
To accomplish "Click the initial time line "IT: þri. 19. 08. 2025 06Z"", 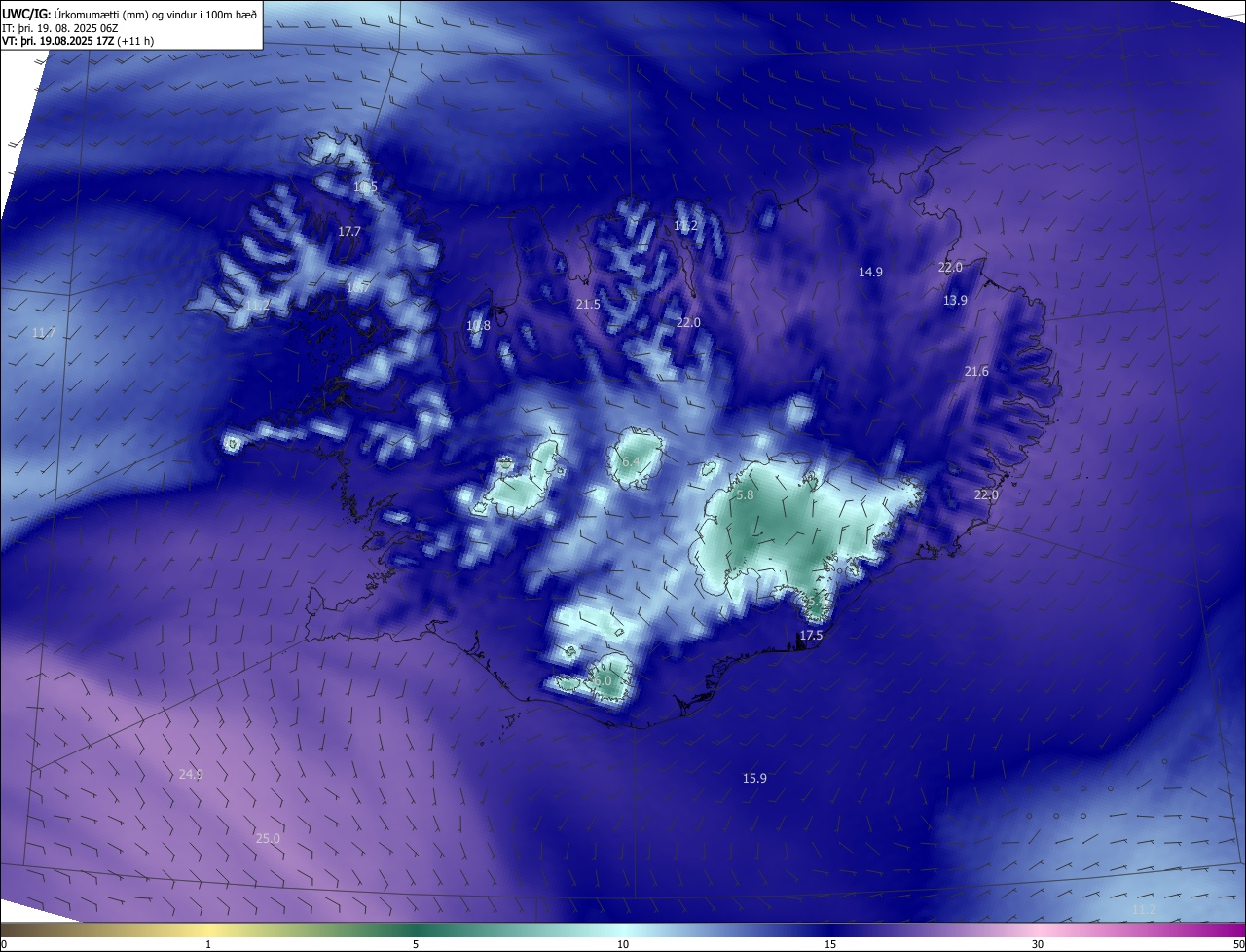I will click(60, 28).
